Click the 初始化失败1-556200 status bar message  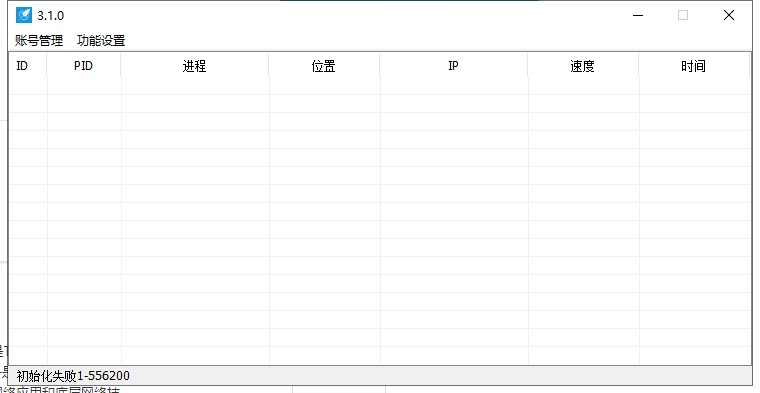click(x=73, y=376)
